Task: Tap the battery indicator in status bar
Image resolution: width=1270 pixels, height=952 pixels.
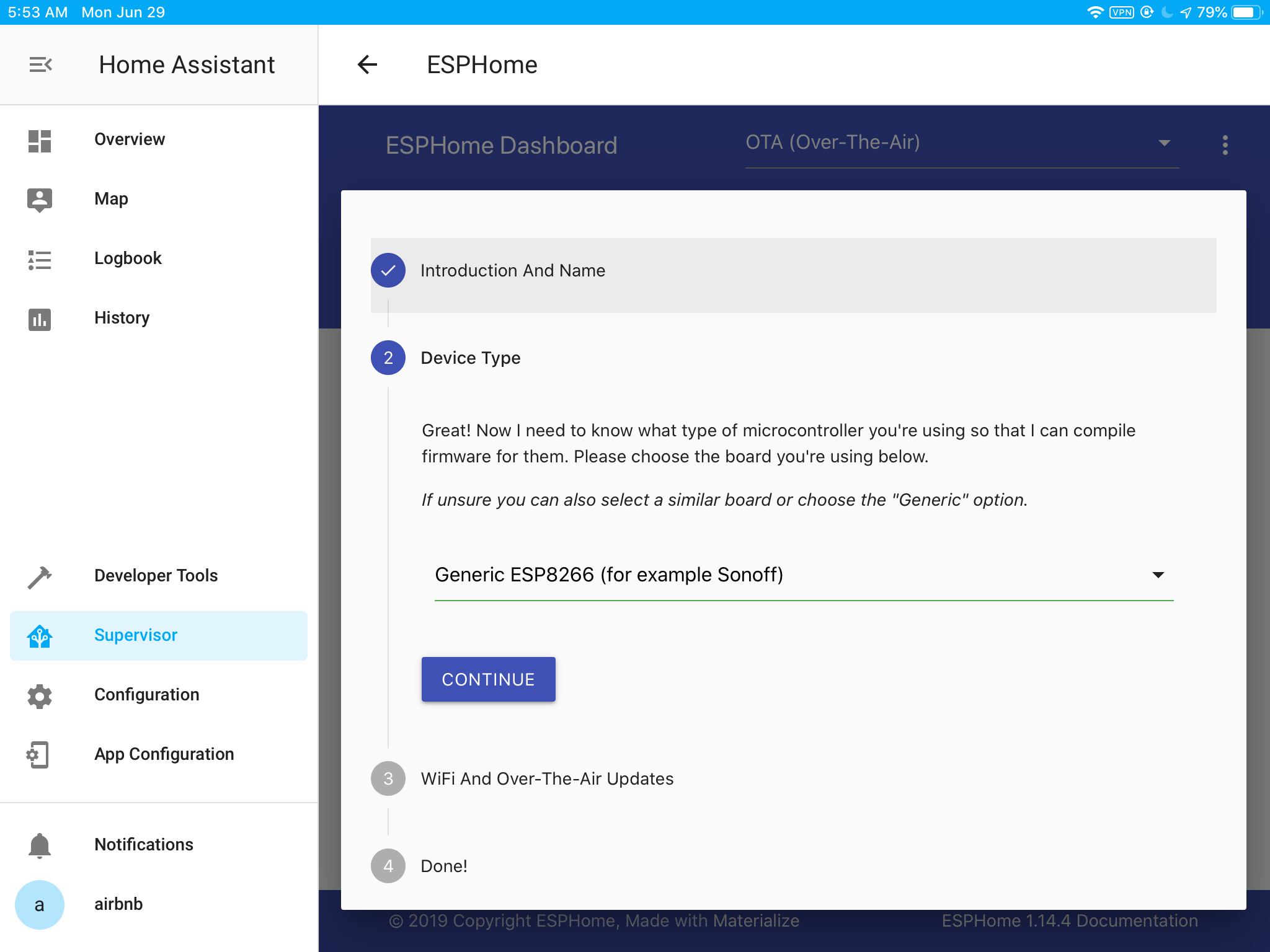Action: pyautogui.click(x=1247, y=12)
